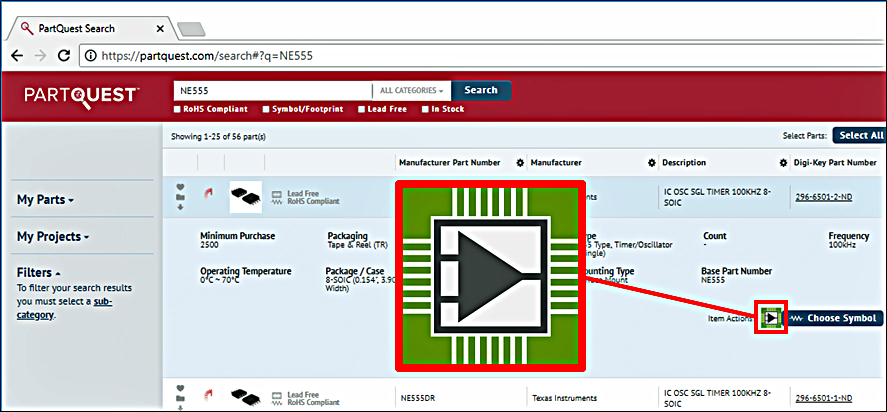Click the PartQuest logo
The height and width of the screenshot is (412, 887).
pos(81,96)
